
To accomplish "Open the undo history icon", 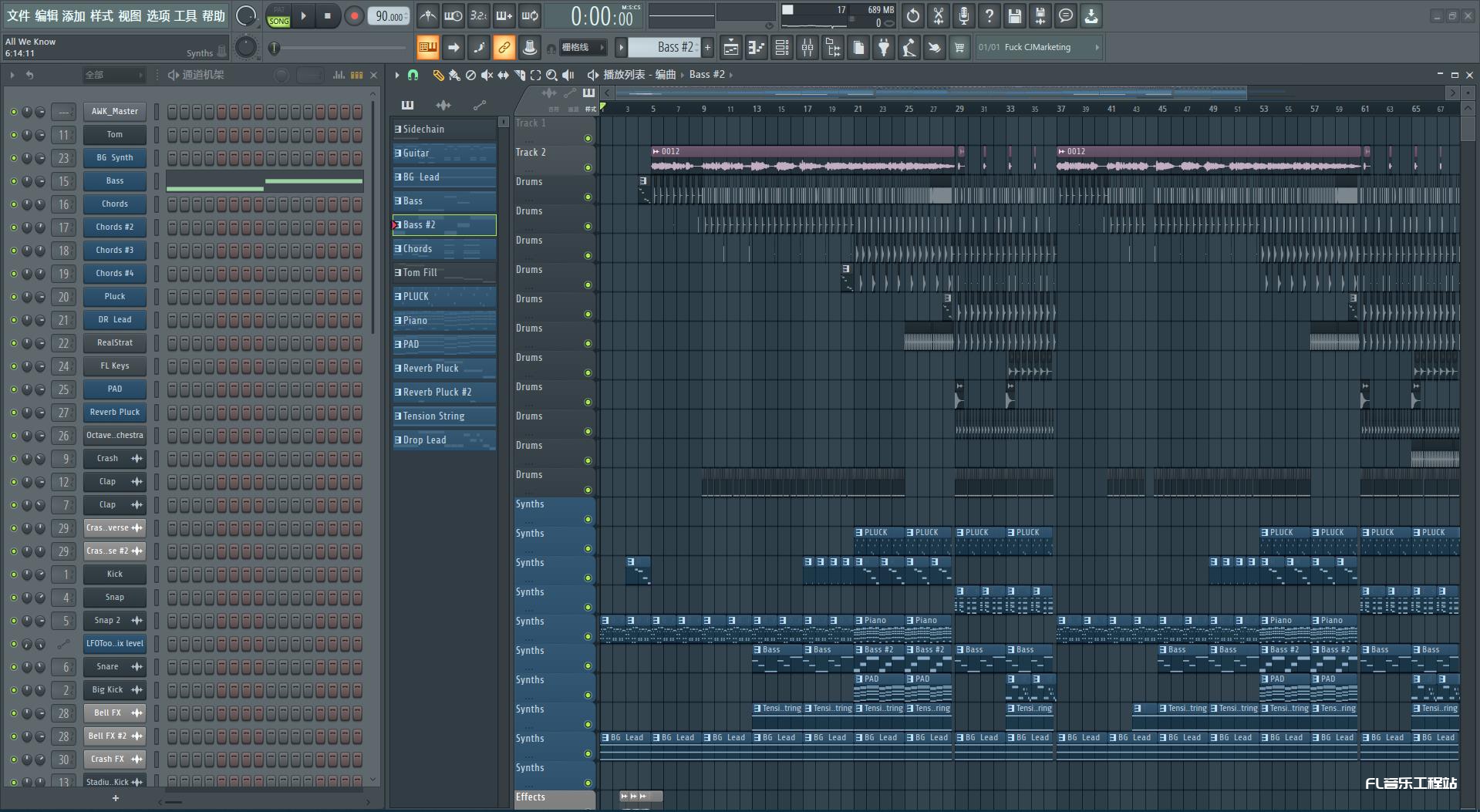I will pos(912,15).
